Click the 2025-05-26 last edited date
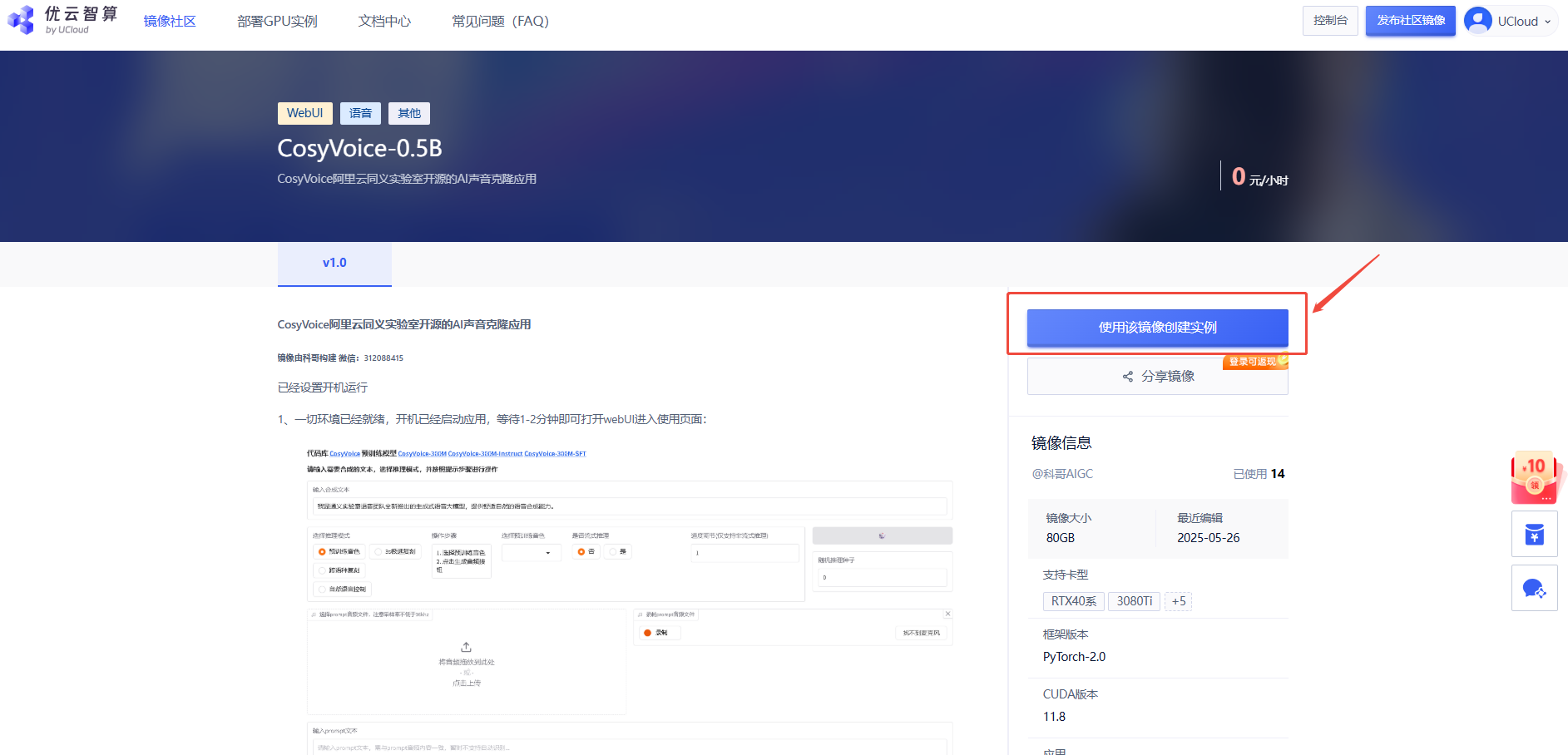Viewport: 1568px width, 755px height. 1208,538
